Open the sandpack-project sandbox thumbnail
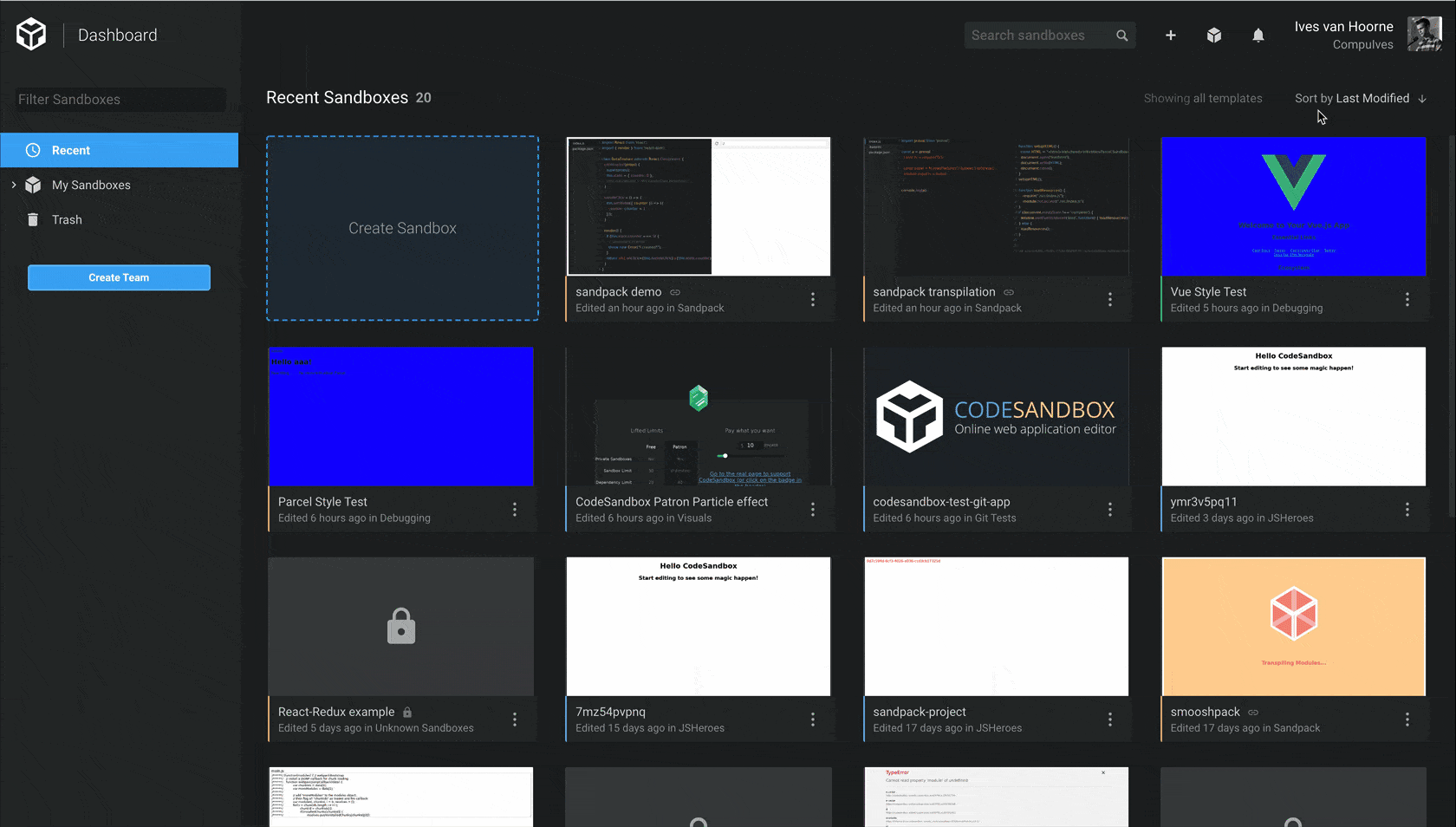 click(x=996, y=626)
